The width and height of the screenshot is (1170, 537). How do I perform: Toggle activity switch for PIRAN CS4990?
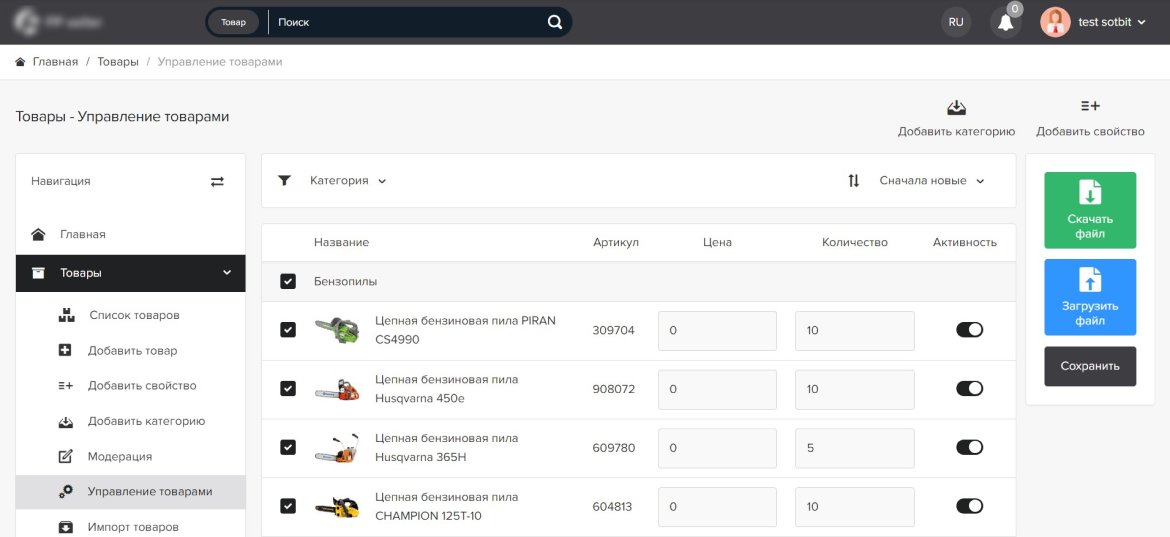(969, 330)
